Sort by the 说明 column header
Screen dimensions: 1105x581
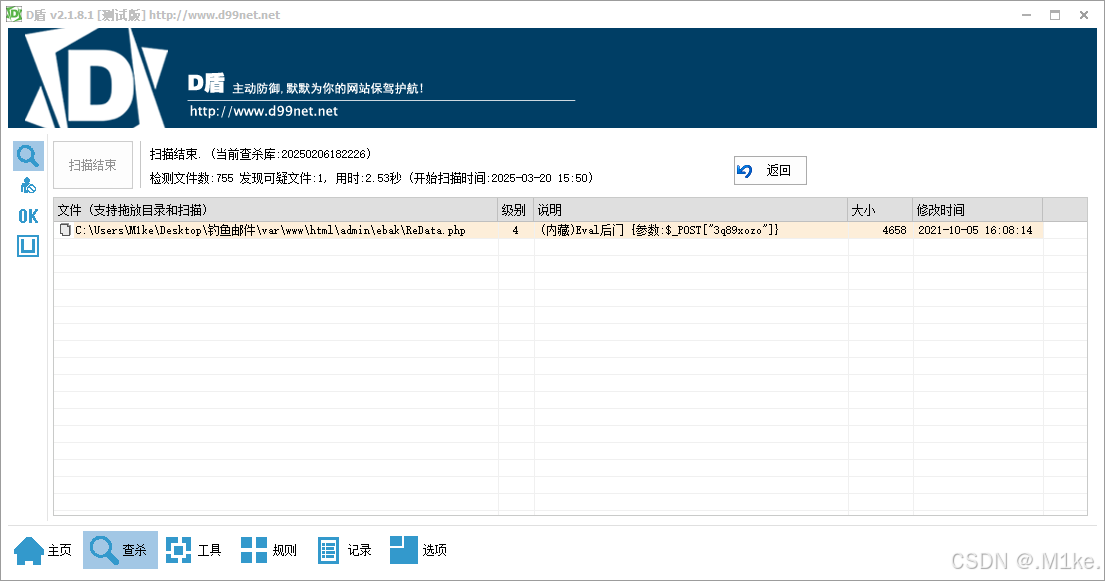pyautogui.click(x=691, y=210)
